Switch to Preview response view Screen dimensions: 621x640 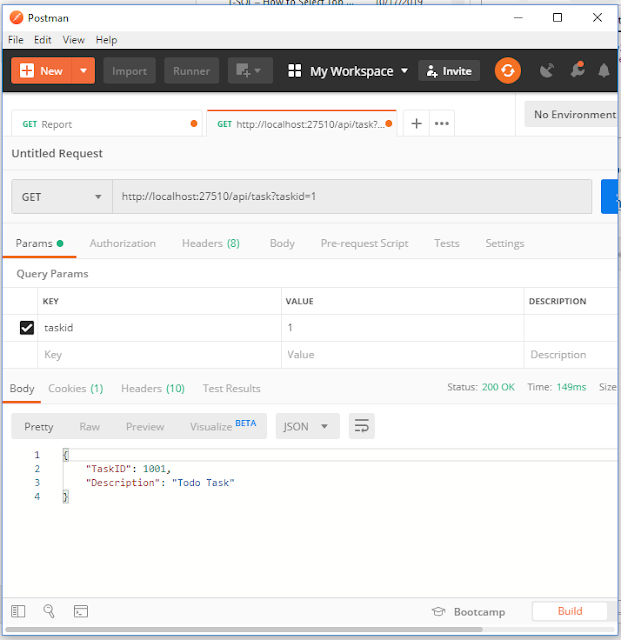pos(145,427)
